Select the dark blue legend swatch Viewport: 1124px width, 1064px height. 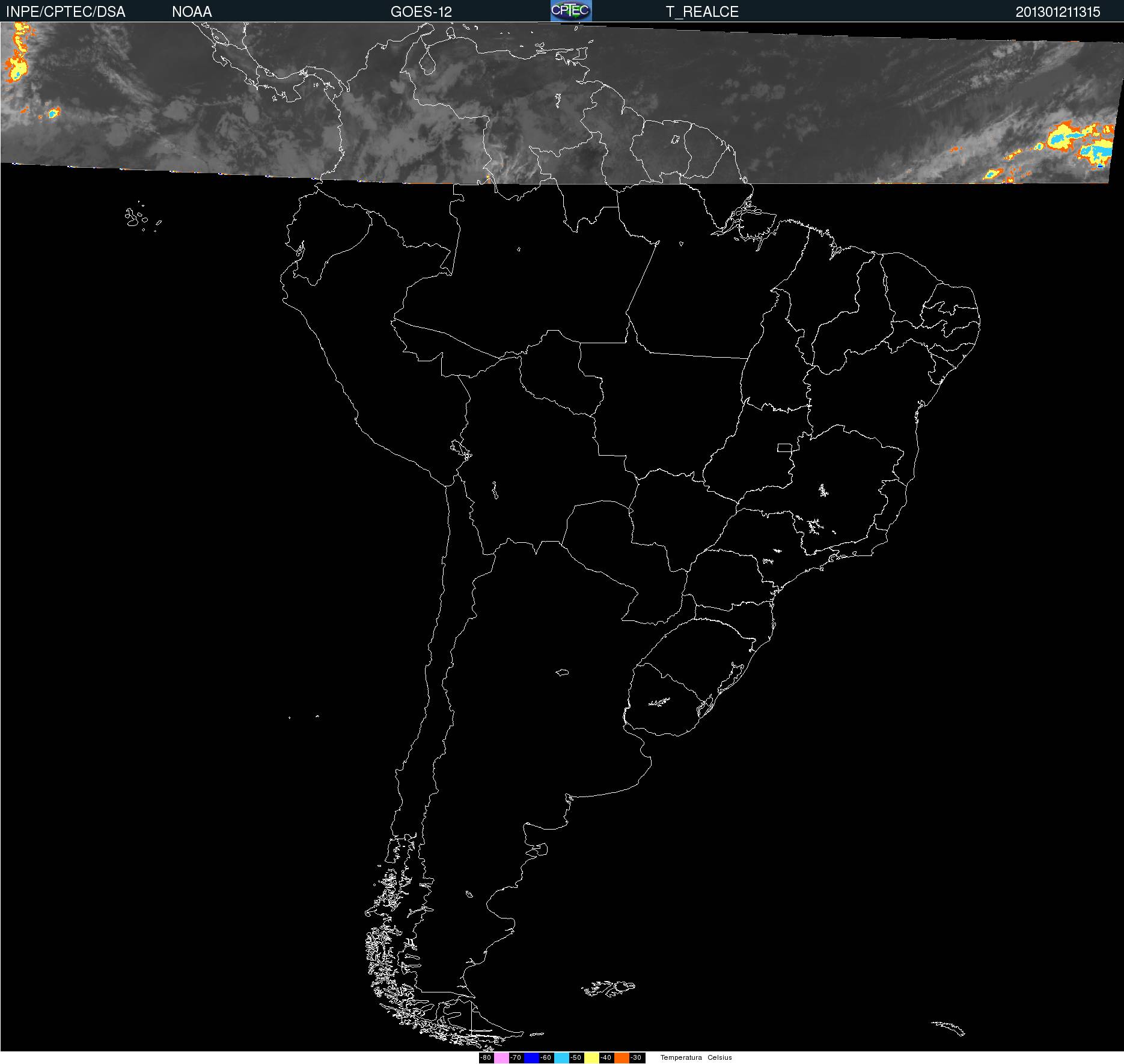pos(531,1058)
